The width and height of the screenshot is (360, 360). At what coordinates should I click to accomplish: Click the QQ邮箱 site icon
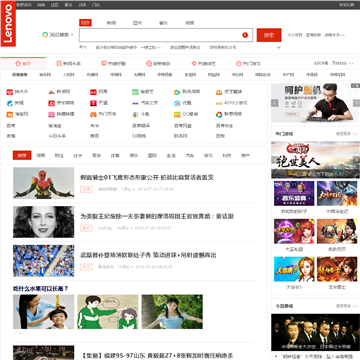pyautogui.click(x=177, y=114)
